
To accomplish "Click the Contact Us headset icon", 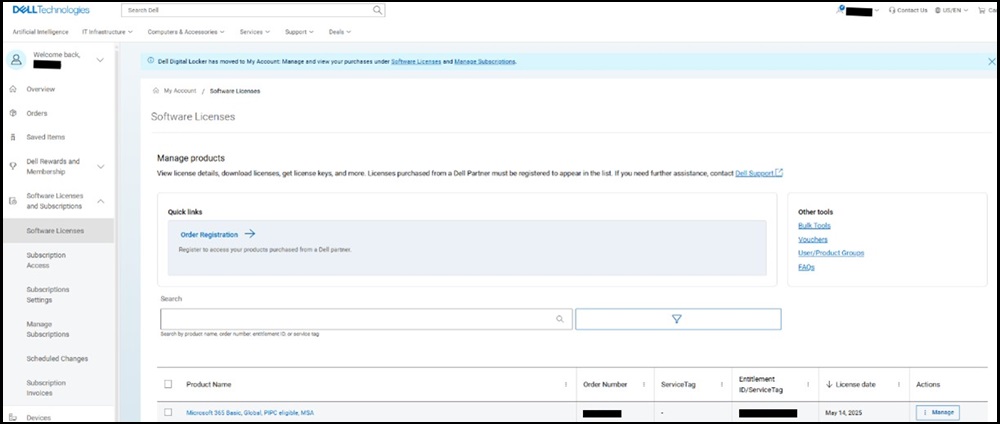I will [891, 10].
